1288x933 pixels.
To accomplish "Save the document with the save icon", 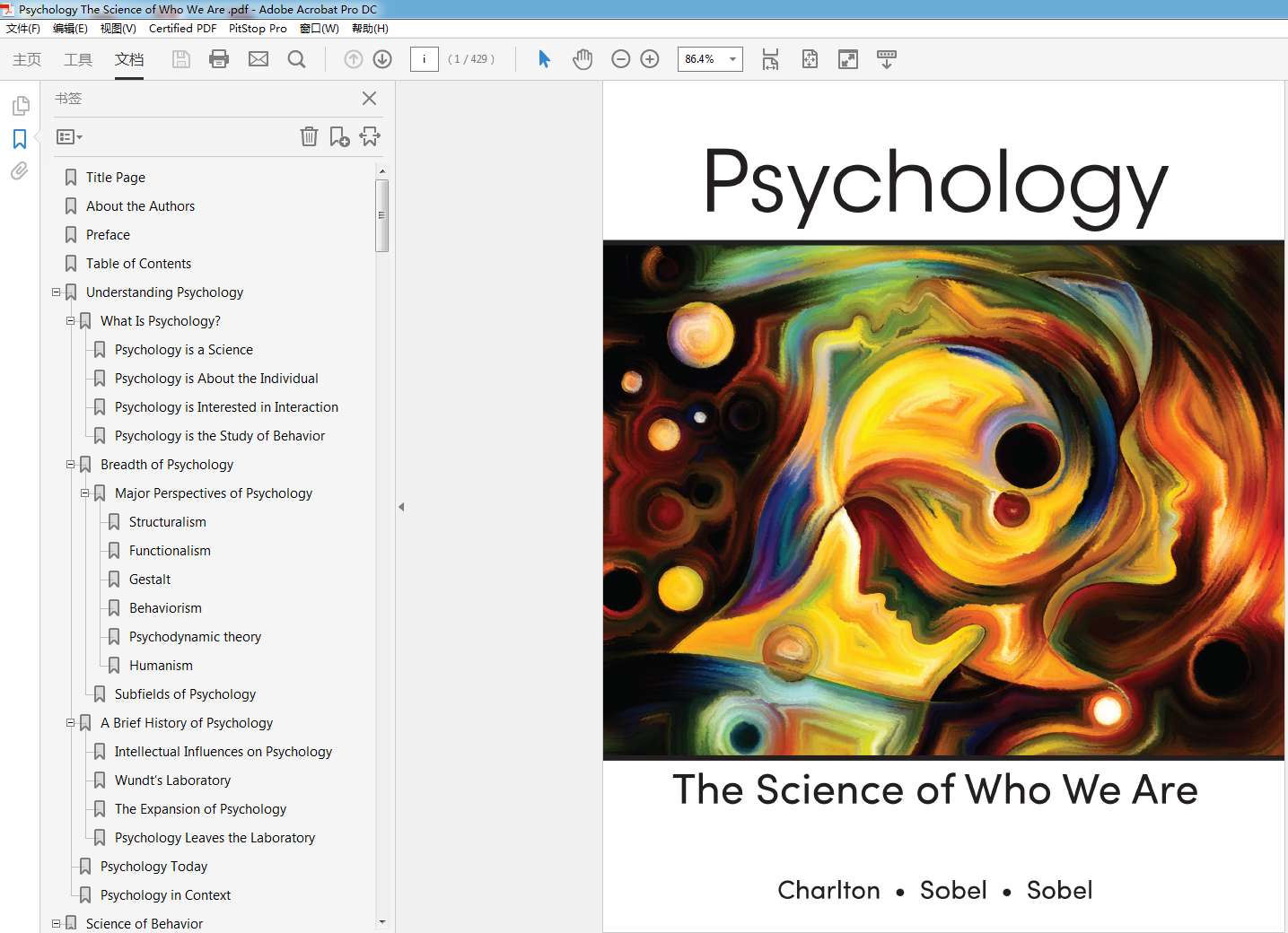I will click(x=180, y=58).
